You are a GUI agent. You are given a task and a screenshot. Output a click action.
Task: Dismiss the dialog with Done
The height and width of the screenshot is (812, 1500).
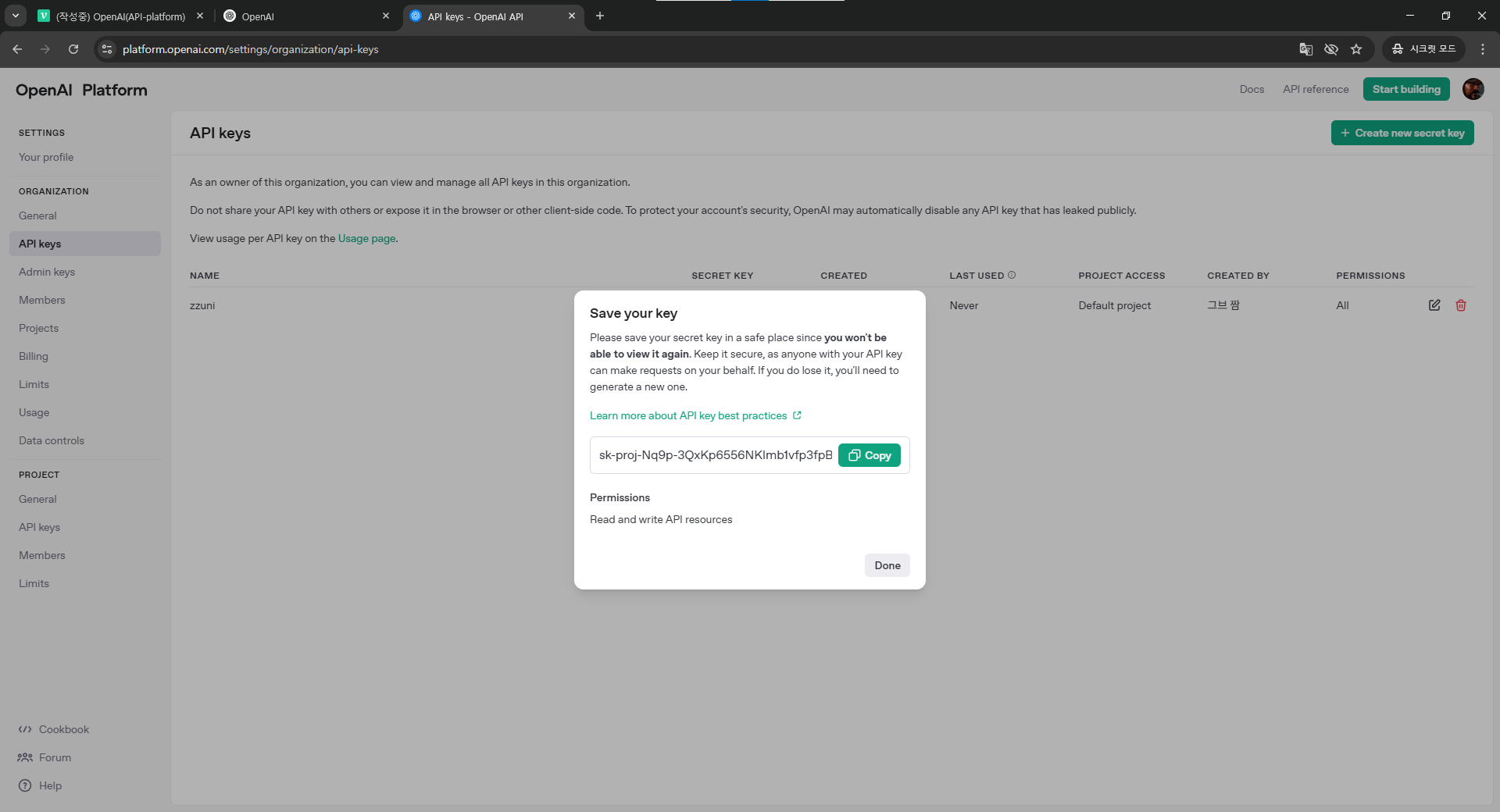click(887, 564)
